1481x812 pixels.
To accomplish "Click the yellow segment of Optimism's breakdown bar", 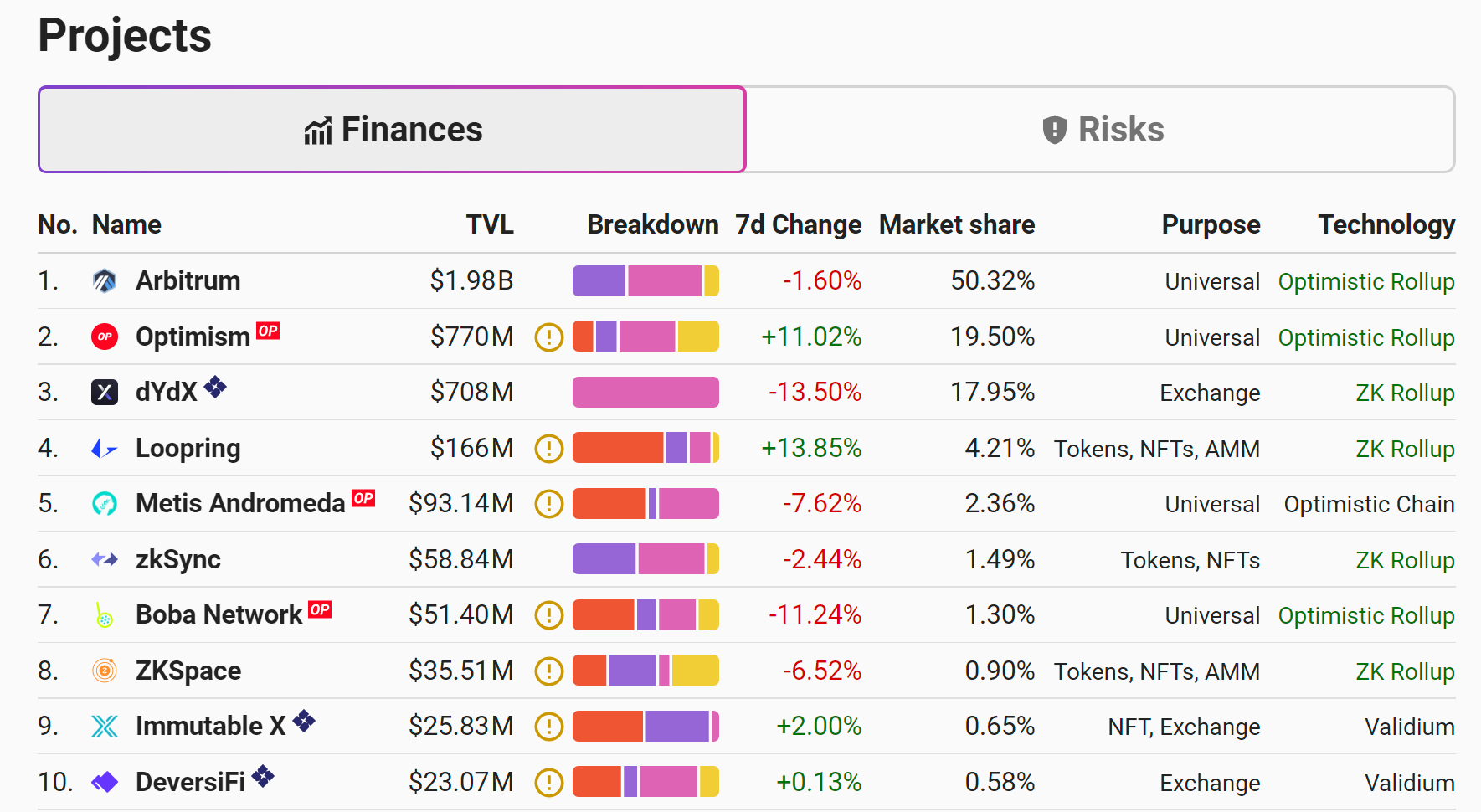I will [697, 337].
